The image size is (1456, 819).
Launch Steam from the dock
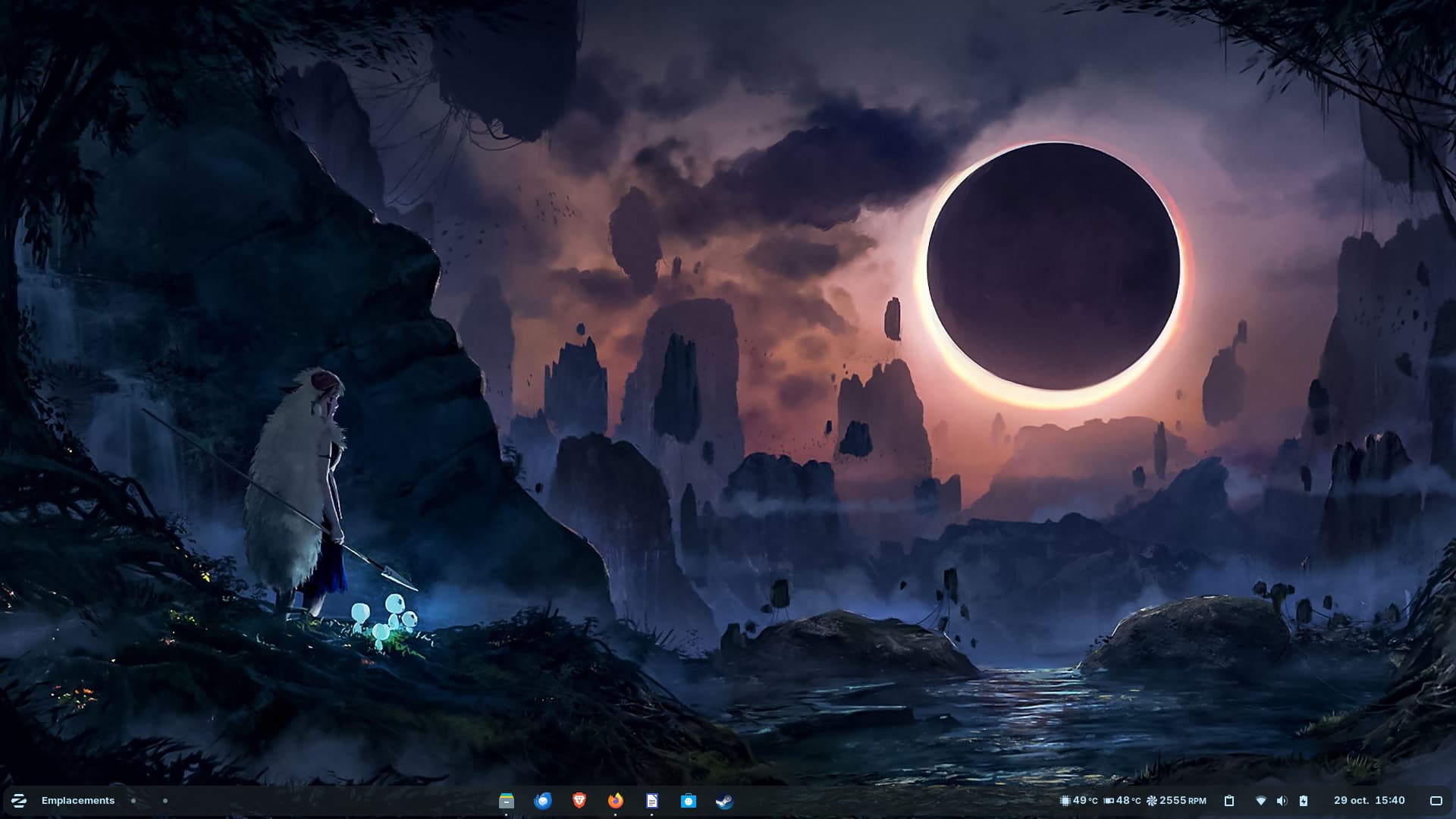tap(725, 801)
